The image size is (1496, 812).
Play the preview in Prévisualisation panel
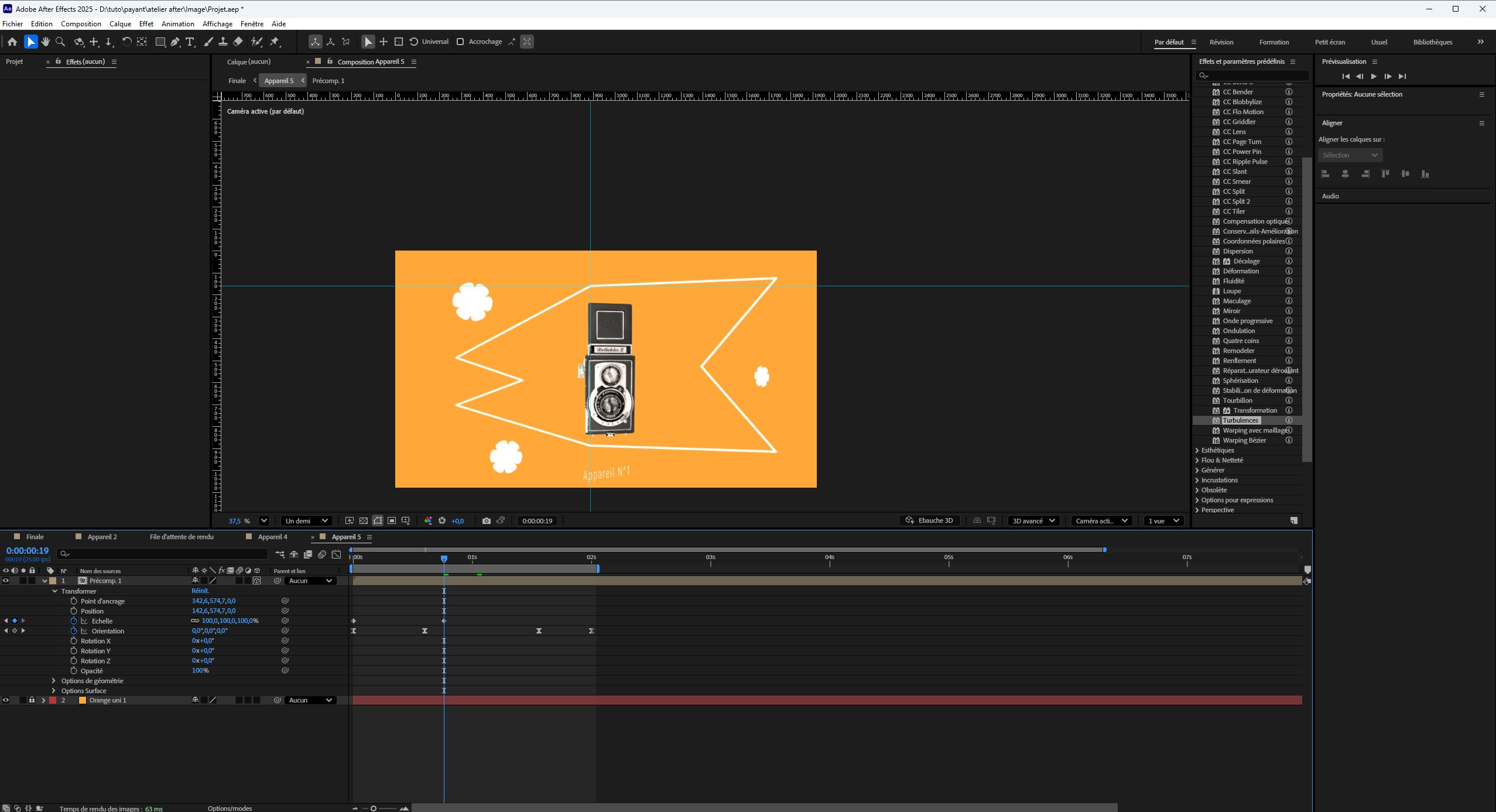[x=1374, y=77]
